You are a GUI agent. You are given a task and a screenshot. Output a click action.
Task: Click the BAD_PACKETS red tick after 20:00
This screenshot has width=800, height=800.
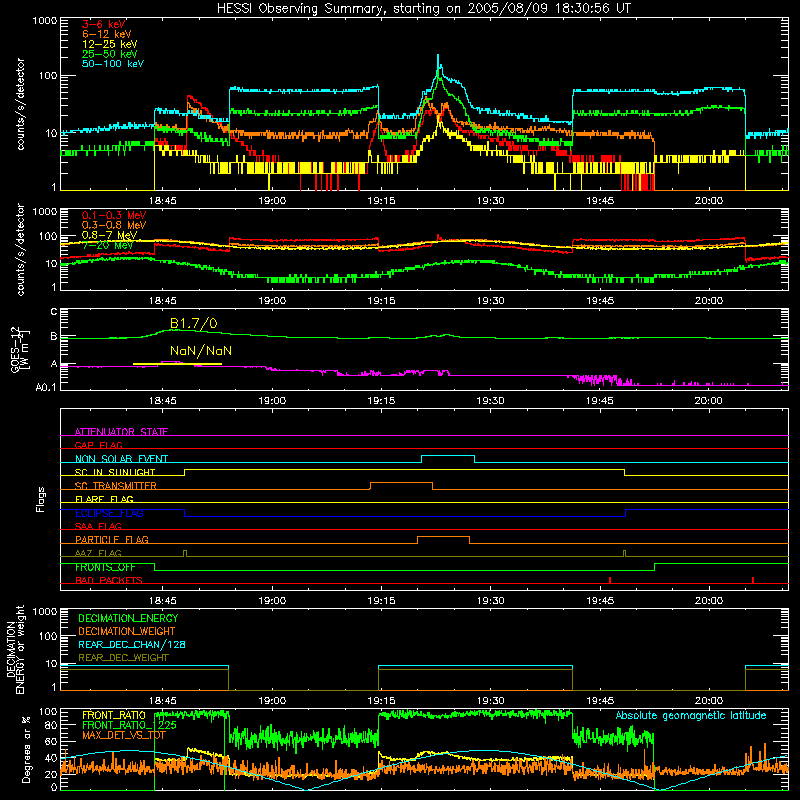(753, 580)
